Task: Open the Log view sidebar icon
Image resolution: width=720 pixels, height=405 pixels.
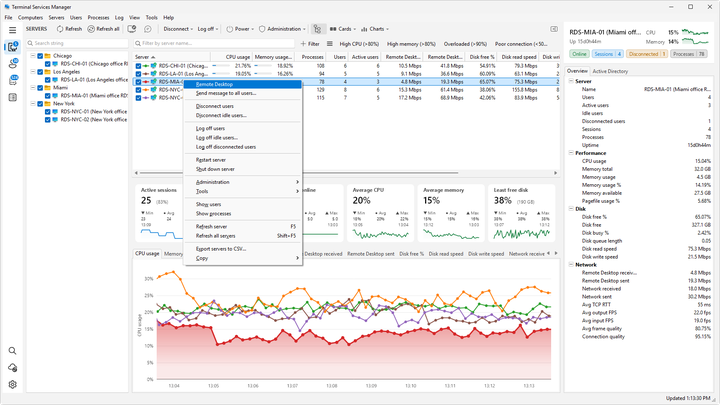Action: click(12, 97)
